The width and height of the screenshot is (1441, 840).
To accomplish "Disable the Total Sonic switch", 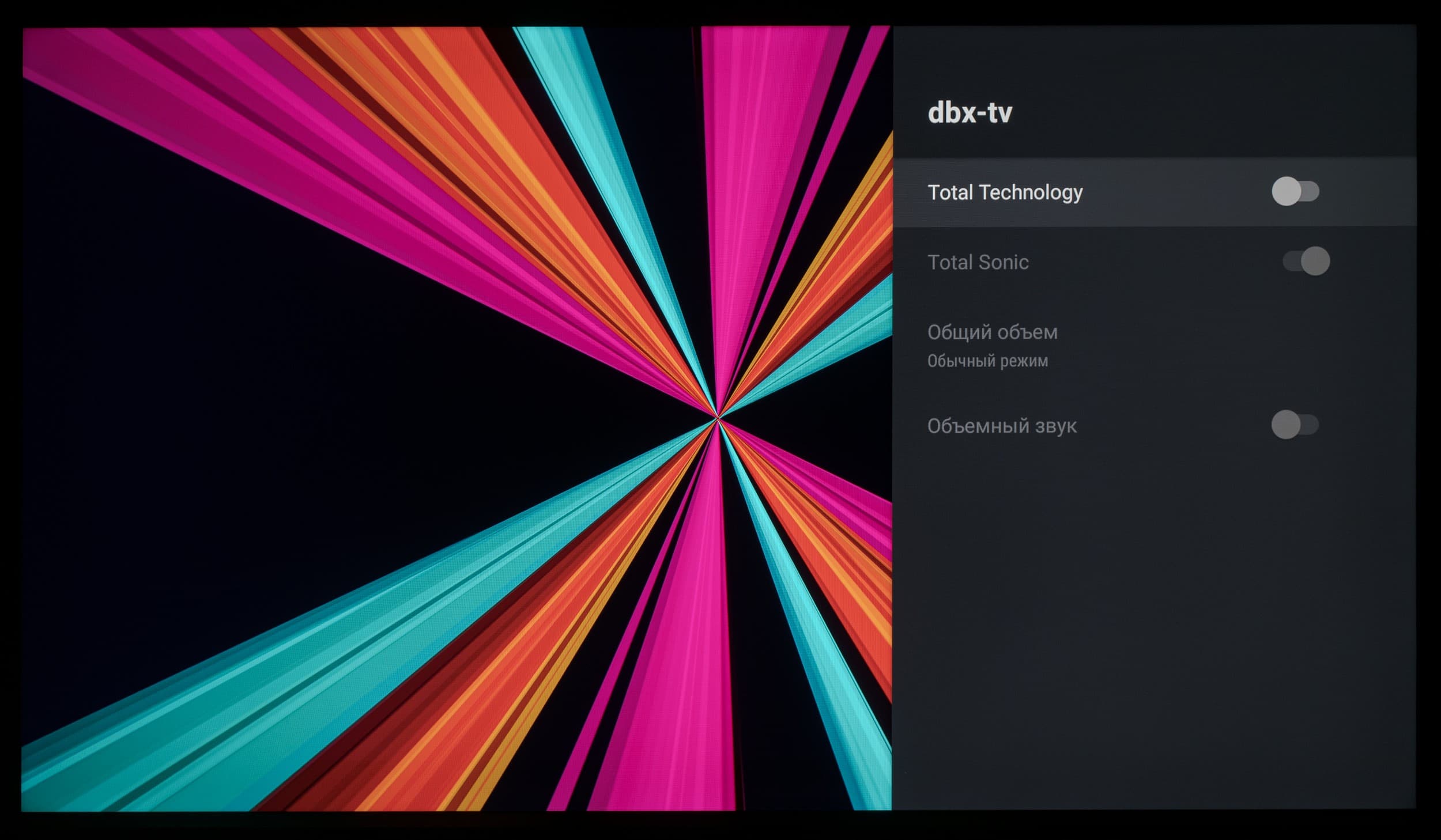I will [1306, 261].
